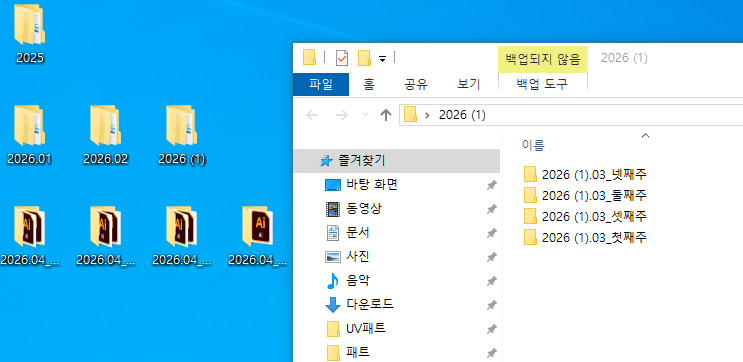Select the 2026.02 desktop folder

click(106, 136)
